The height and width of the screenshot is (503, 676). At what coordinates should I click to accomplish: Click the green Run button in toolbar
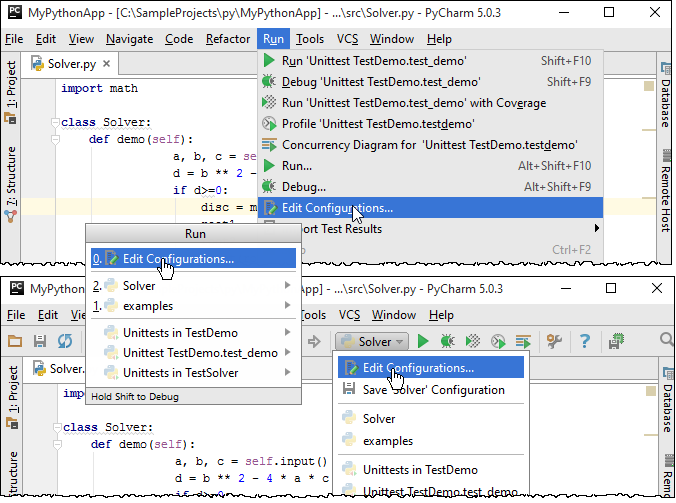(x=423, y=342)
